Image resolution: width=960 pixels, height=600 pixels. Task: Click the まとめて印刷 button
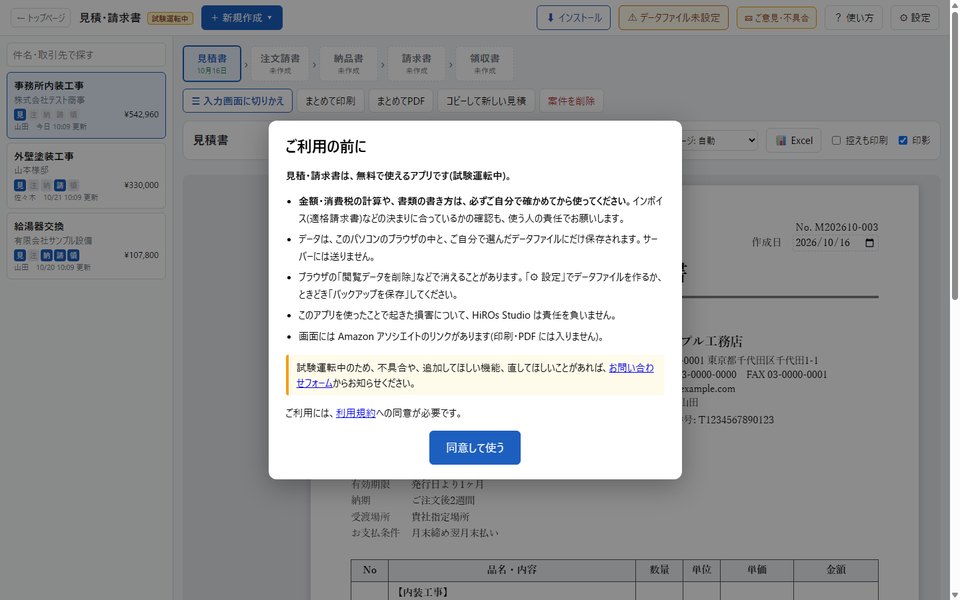coord(330,101)
